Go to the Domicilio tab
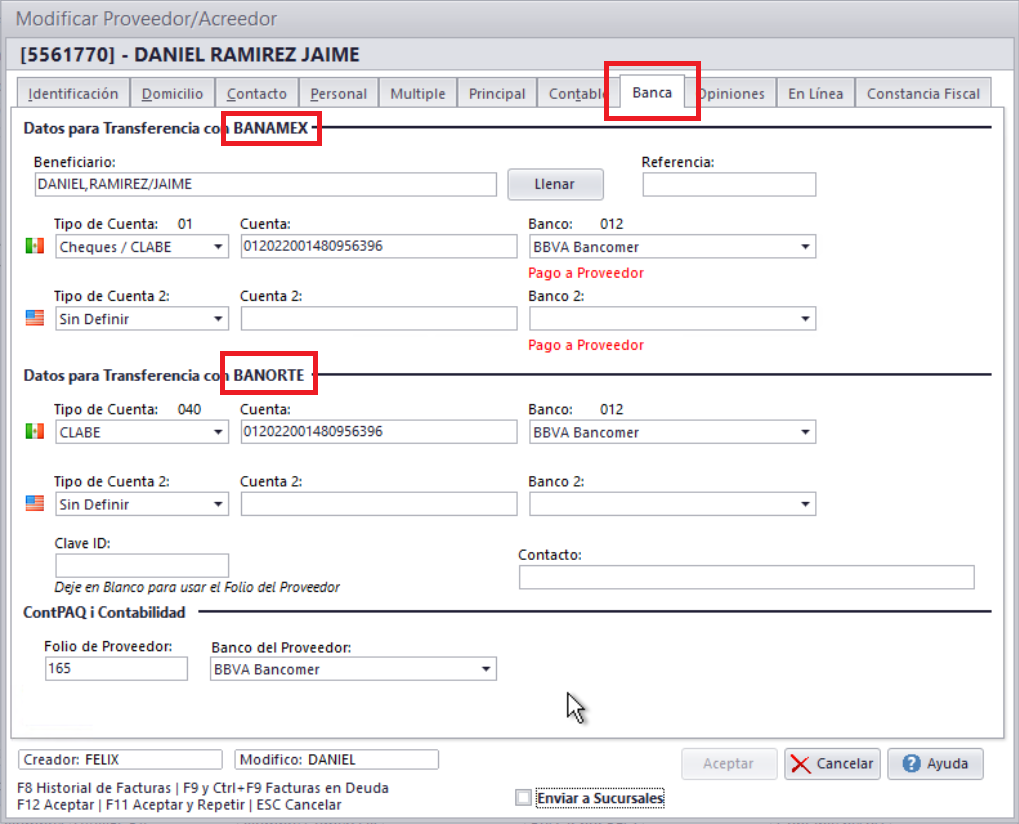The width and height of the screenshot is (1019, 824). 172,93
